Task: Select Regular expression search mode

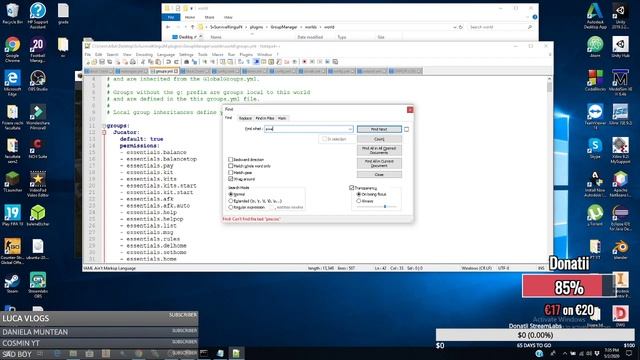Action: tap(231, 207)
